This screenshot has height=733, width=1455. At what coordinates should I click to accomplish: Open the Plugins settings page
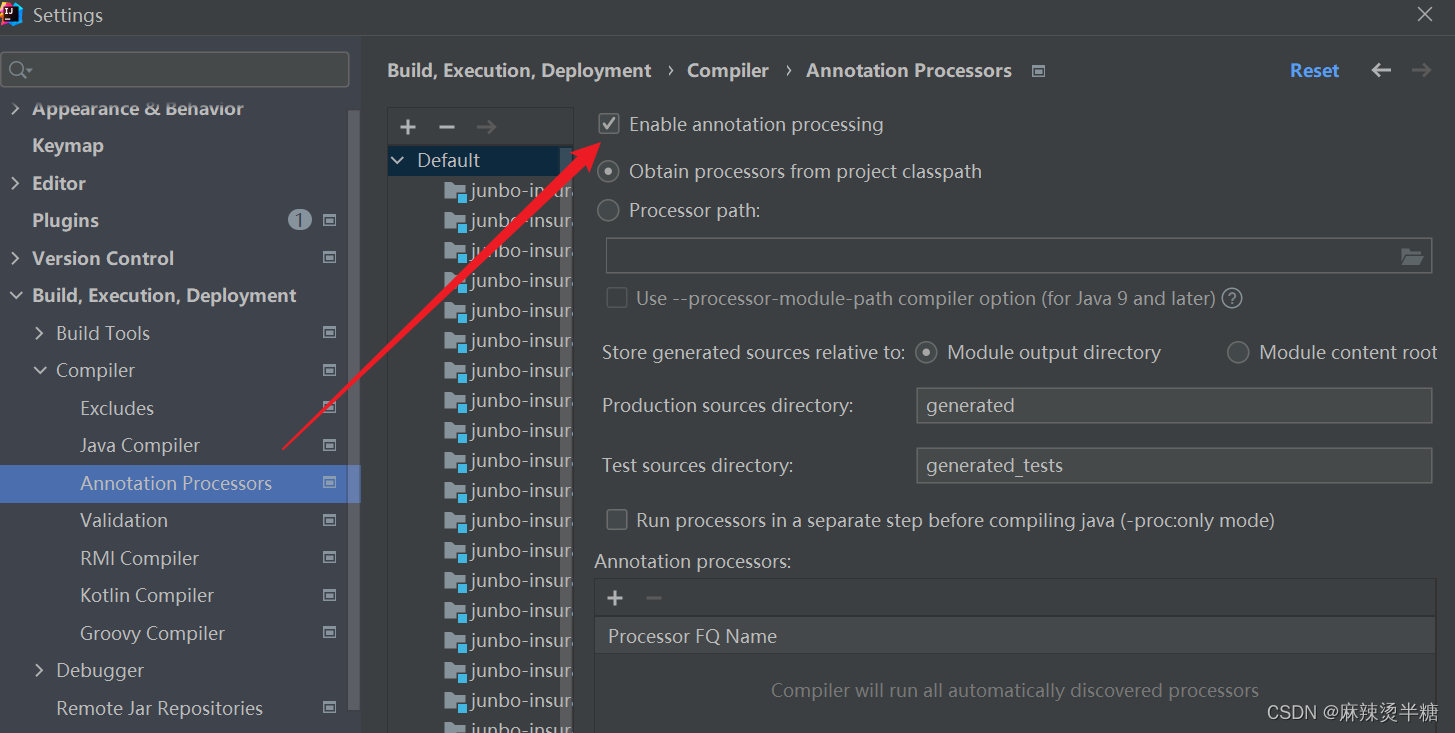pos(65,221)
